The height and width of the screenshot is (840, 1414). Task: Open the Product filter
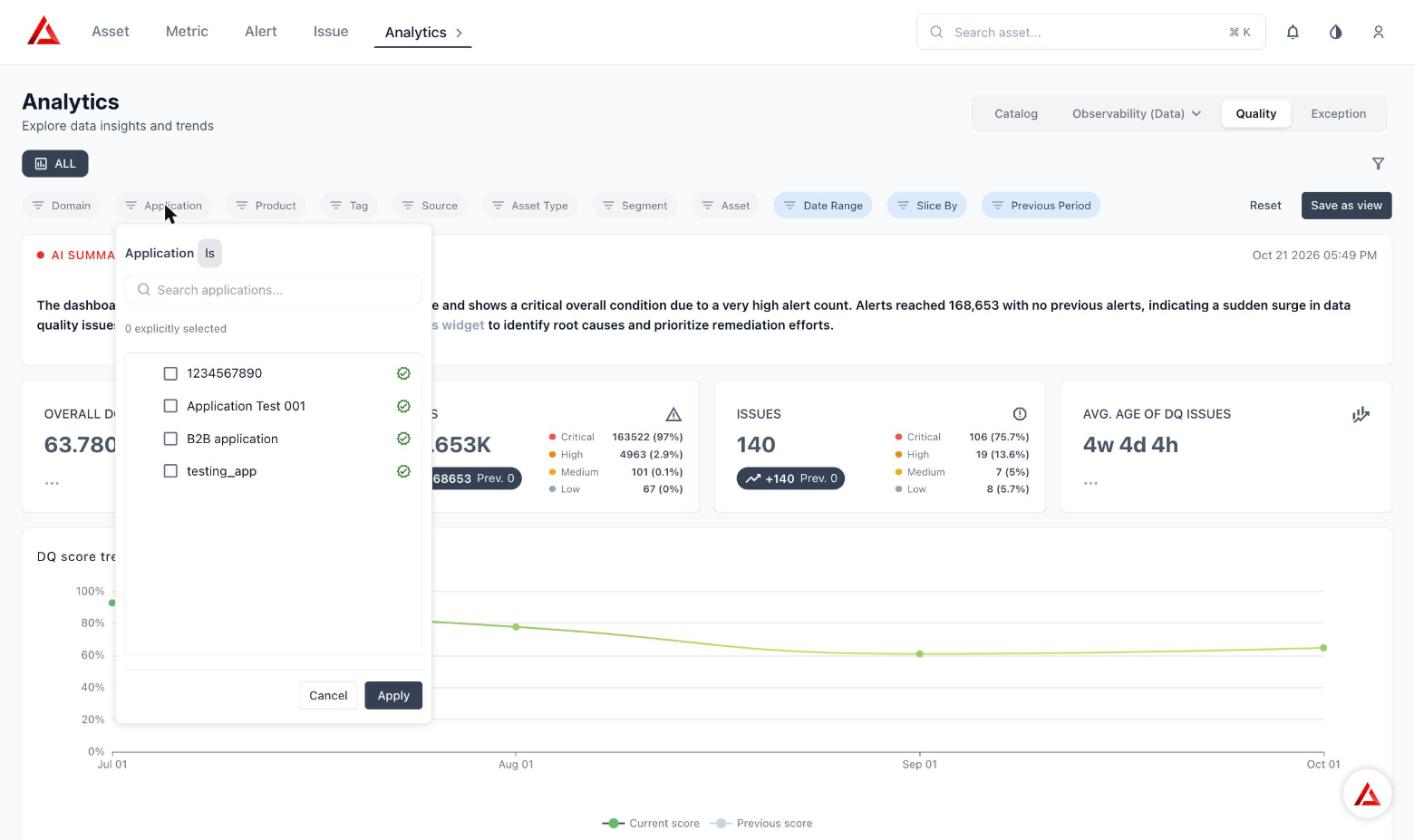tap(266, 205)
